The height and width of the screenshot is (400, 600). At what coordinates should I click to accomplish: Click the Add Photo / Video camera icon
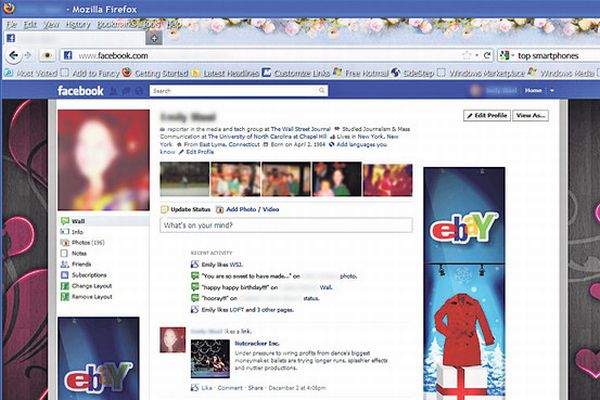pos(220,209)
